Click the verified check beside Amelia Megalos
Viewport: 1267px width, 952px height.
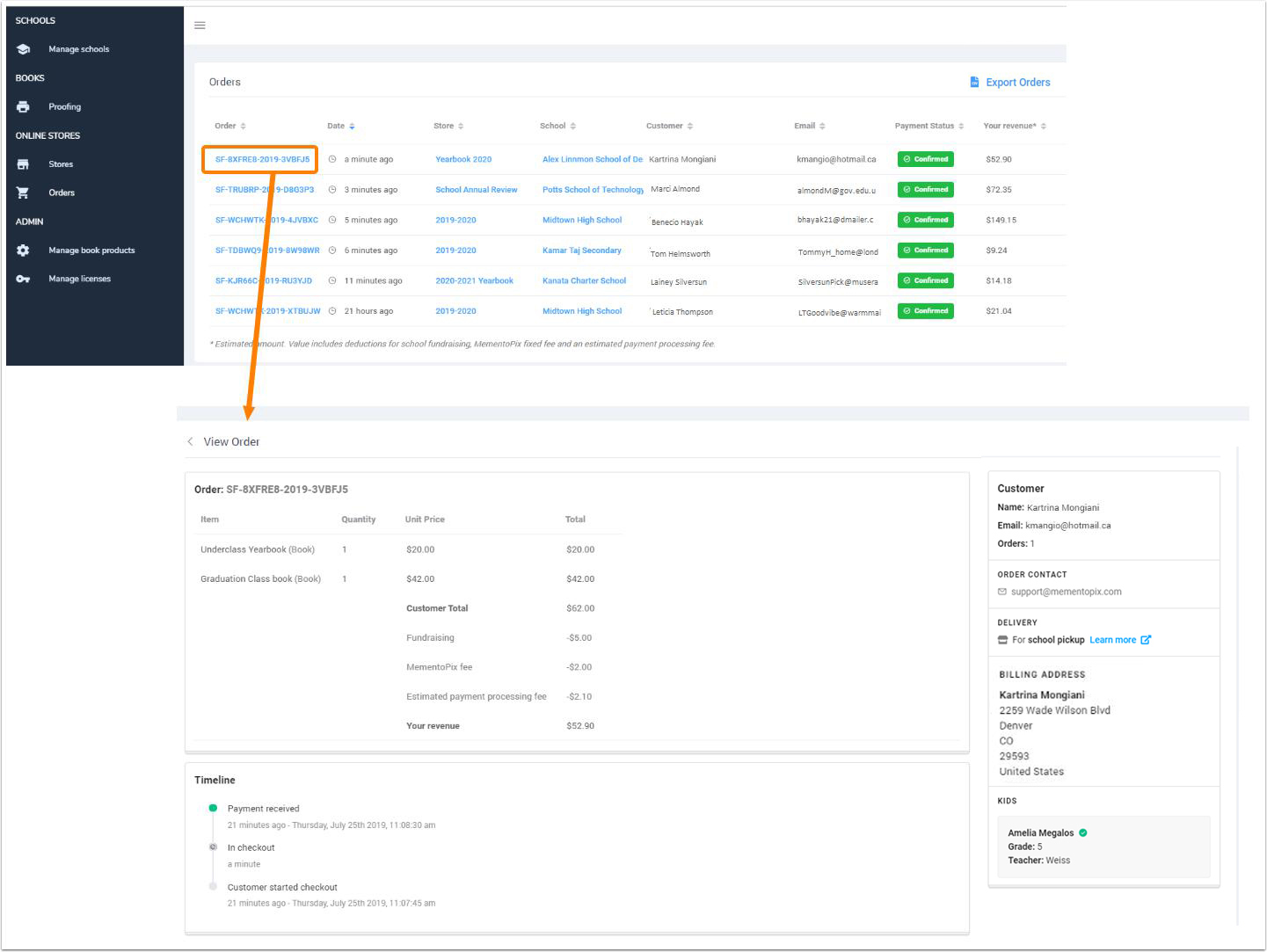tap(1083, 832)
